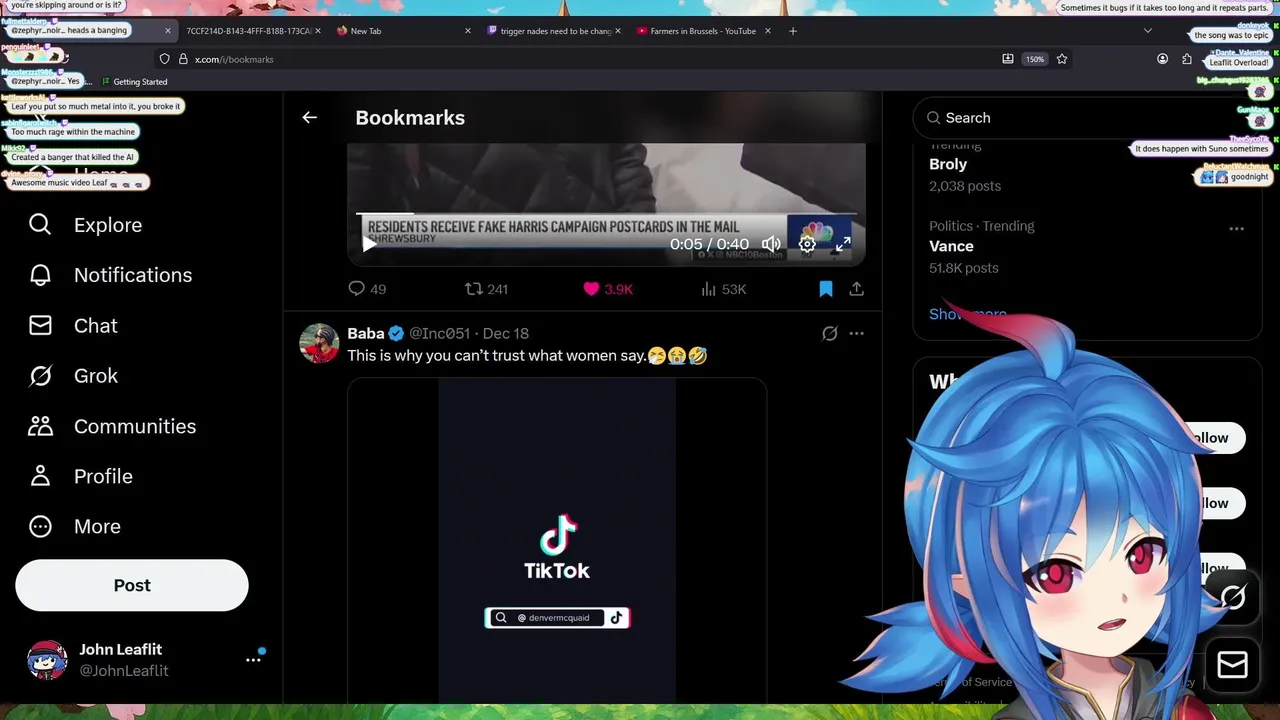
Task: Open the trending topic Vance
Action: (951, 246)
